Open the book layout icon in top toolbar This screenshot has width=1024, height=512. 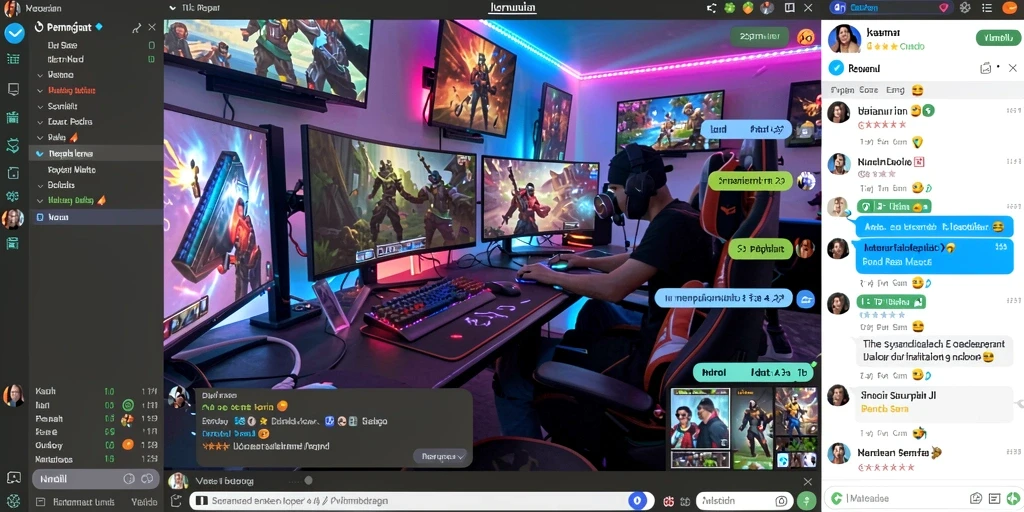(790, 8)
